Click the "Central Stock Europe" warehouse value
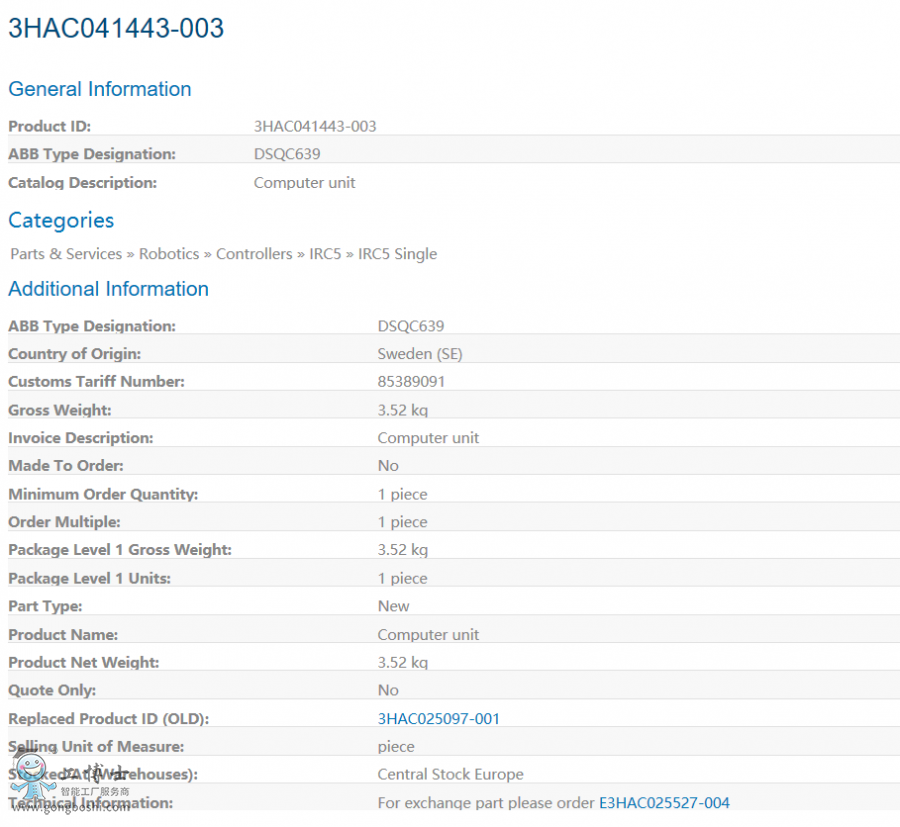This screenshot has width=900, height=827. (x=451, y=774)
